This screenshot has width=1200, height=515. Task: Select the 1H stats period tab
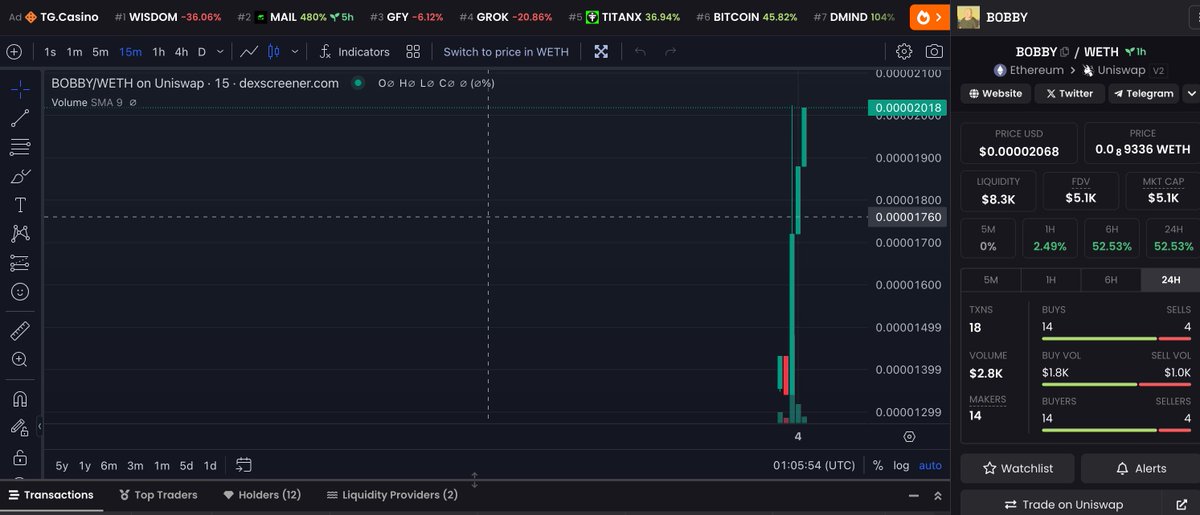pos(1051,280)
